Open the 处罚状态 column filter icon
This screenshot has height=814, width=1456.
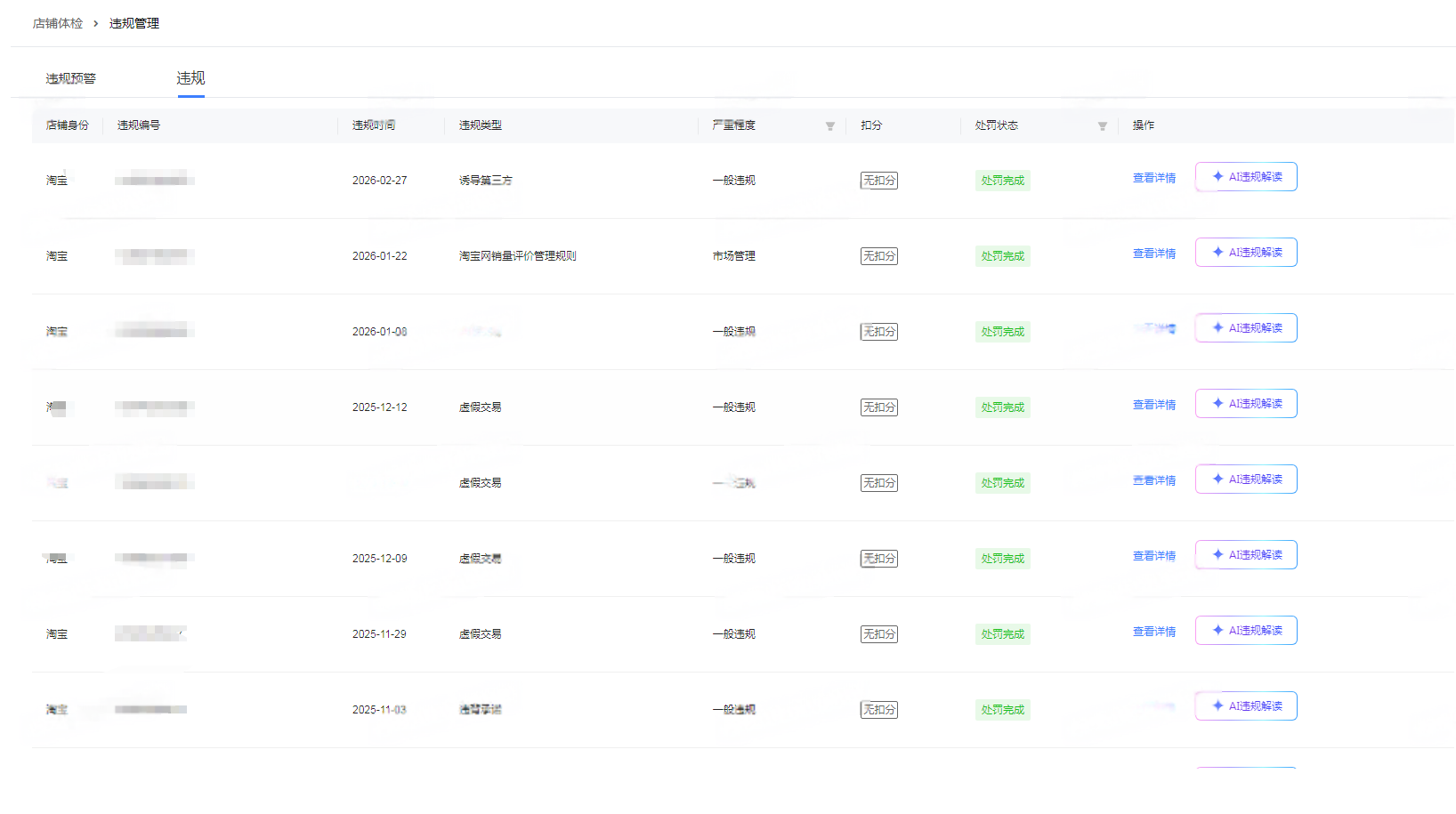[x=1102, y=126]
